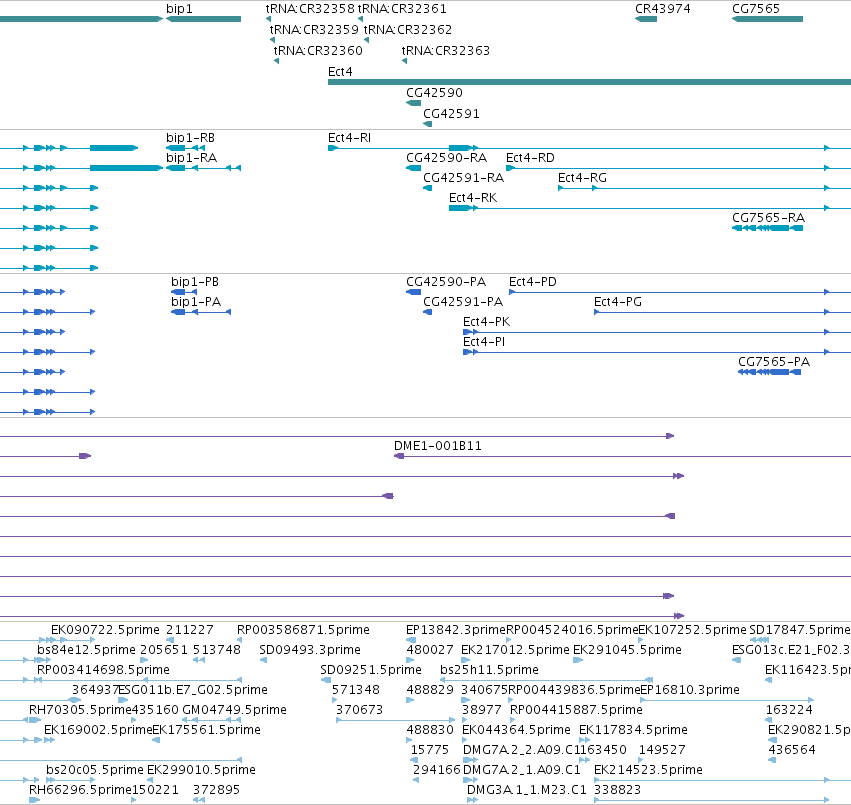Click the 211227 EST label
This screenshot has width=851, height=805.
(190, 630)
